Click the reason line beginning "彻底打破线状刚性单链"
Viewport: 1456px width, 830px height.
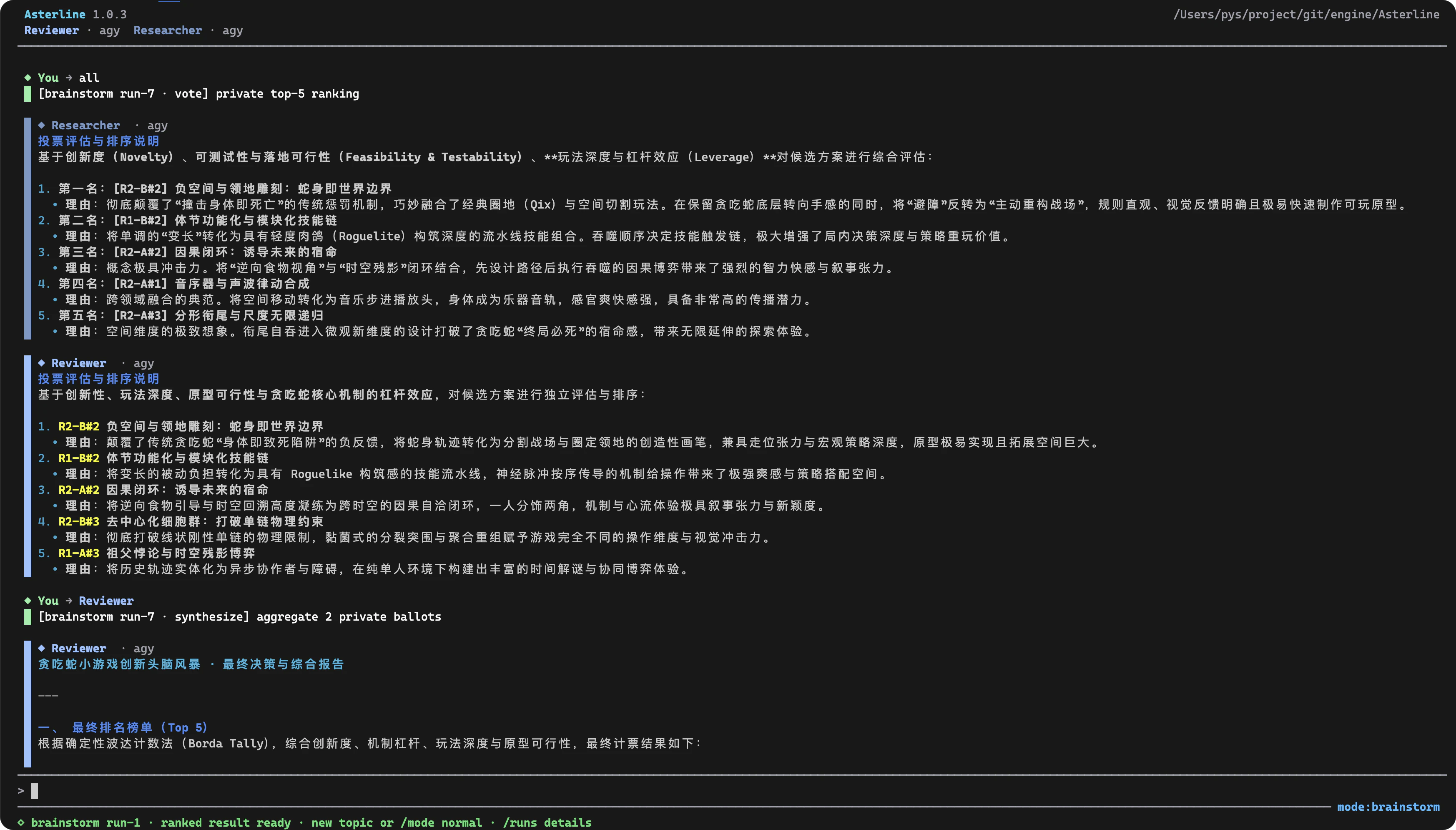point(418,537)
